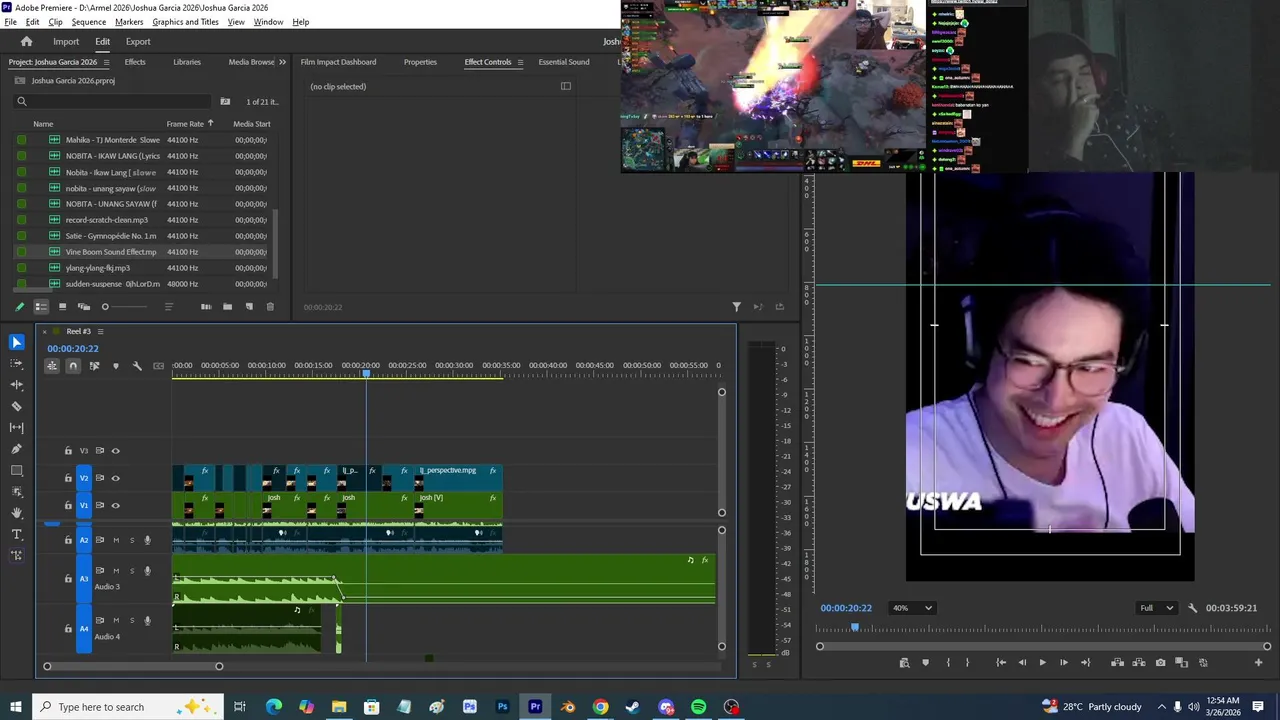Select the Pen tool
Viewport: 1280px width, 720px height.
tap(16, 449)
